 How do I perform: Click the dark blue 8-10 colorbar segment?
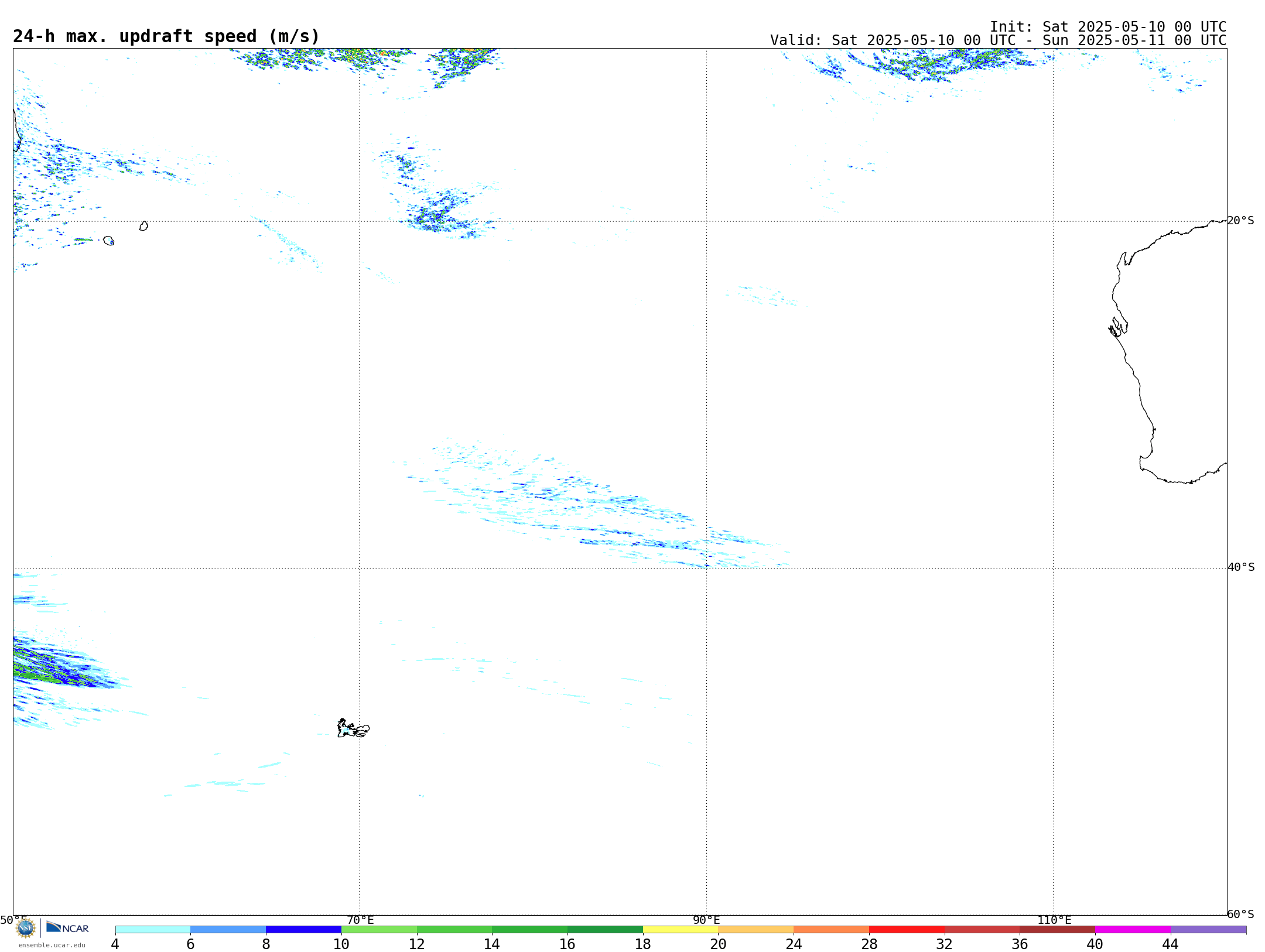click(303, 929)
